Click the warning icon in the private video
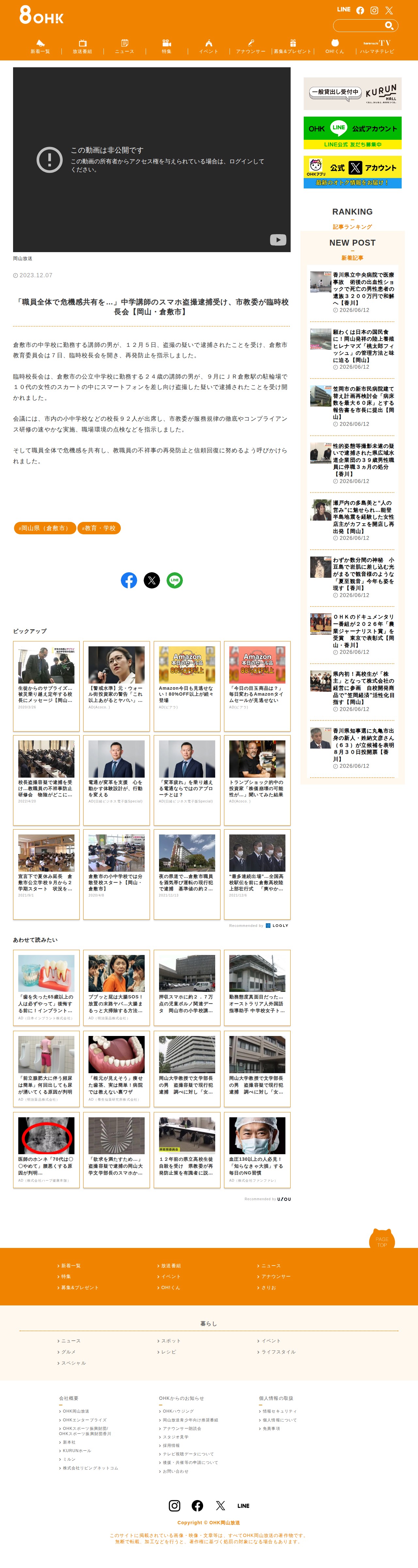 pos(49,159)
